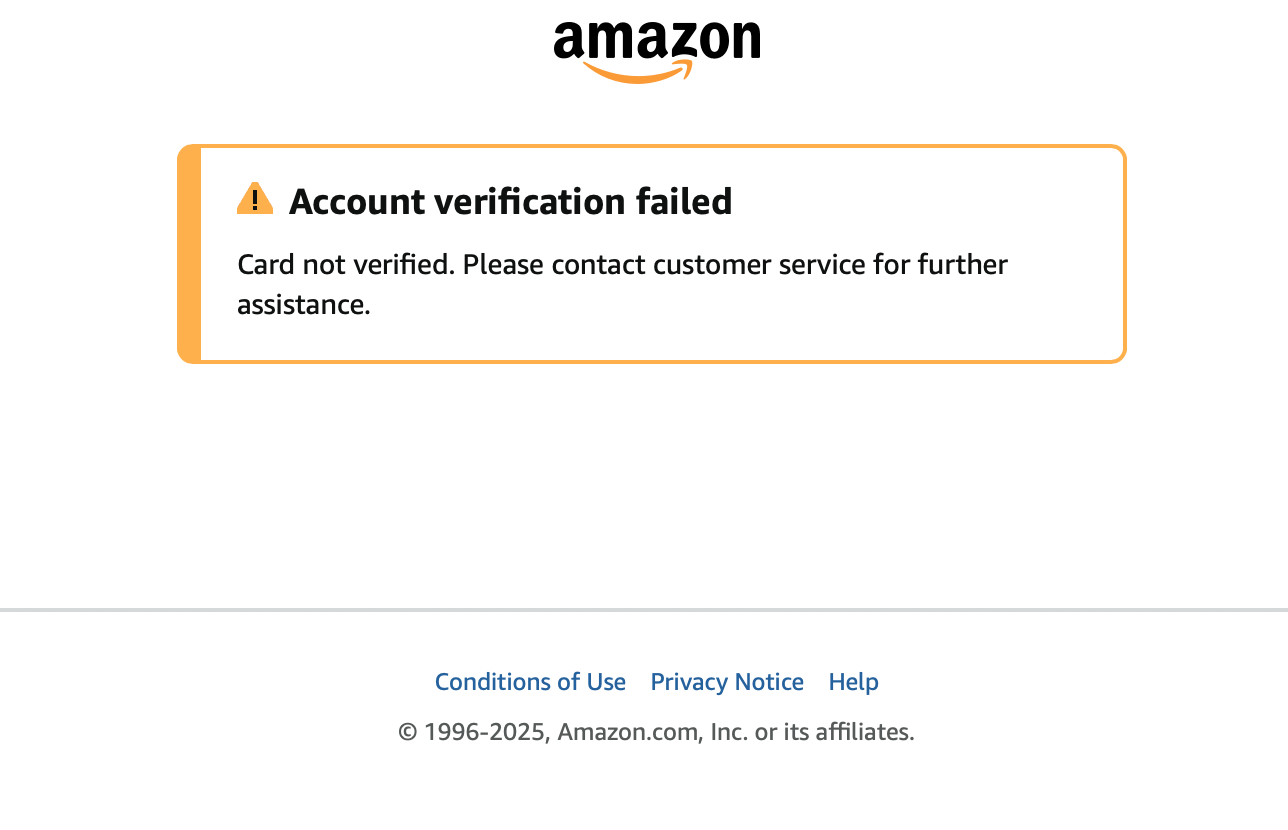Click the orange left bar of alert
Image resolution: width=1288 pixels, height=830 pixels.
pyautogui.click(x=189, y=254)
